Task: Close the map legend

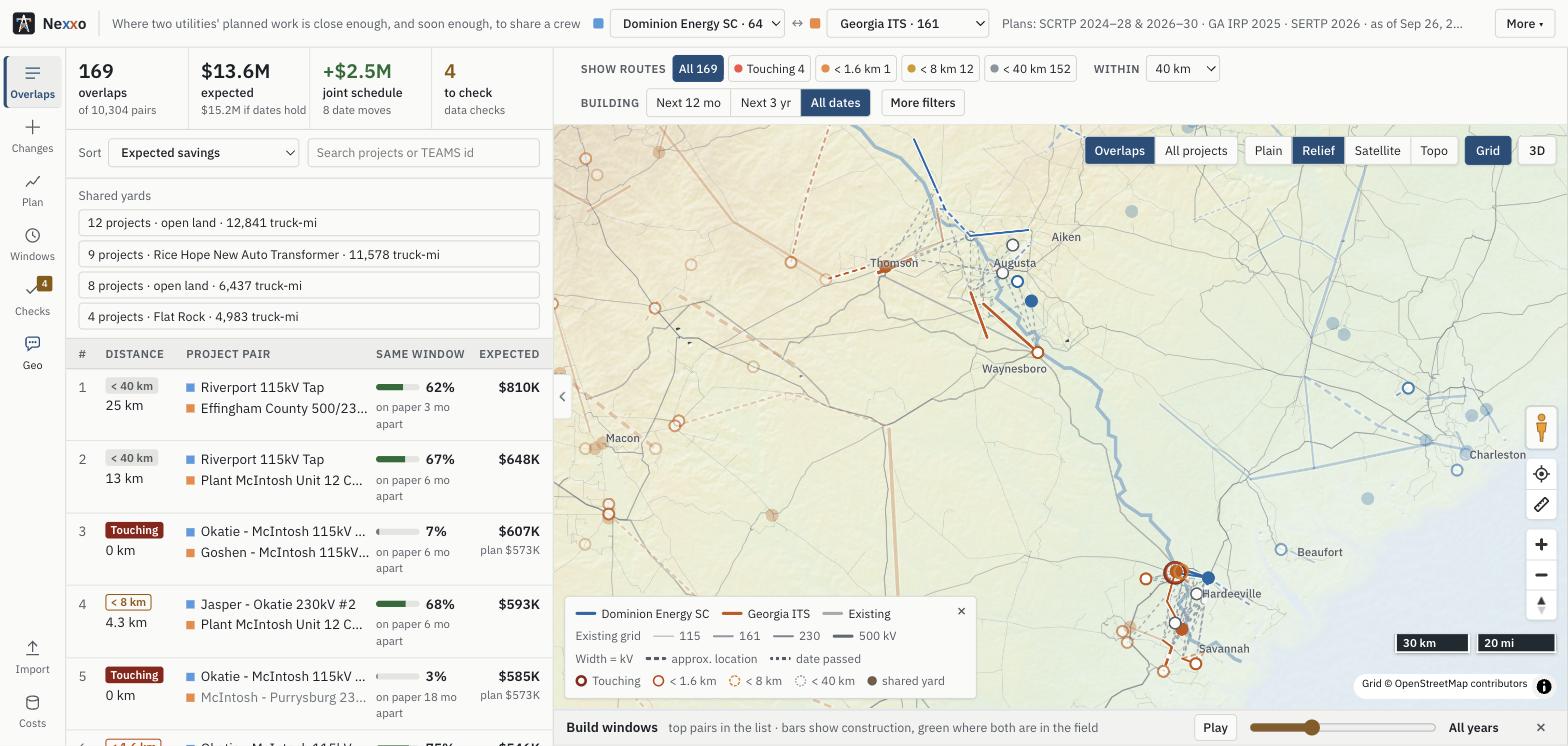Action: coord(961,611)
